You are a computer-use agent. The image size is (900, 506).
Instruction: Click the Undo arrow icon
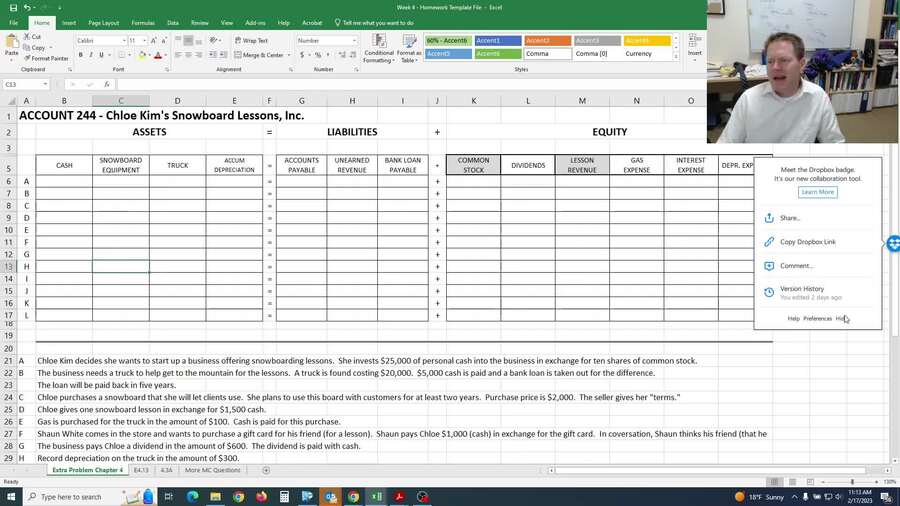click(x=27, y=7)
